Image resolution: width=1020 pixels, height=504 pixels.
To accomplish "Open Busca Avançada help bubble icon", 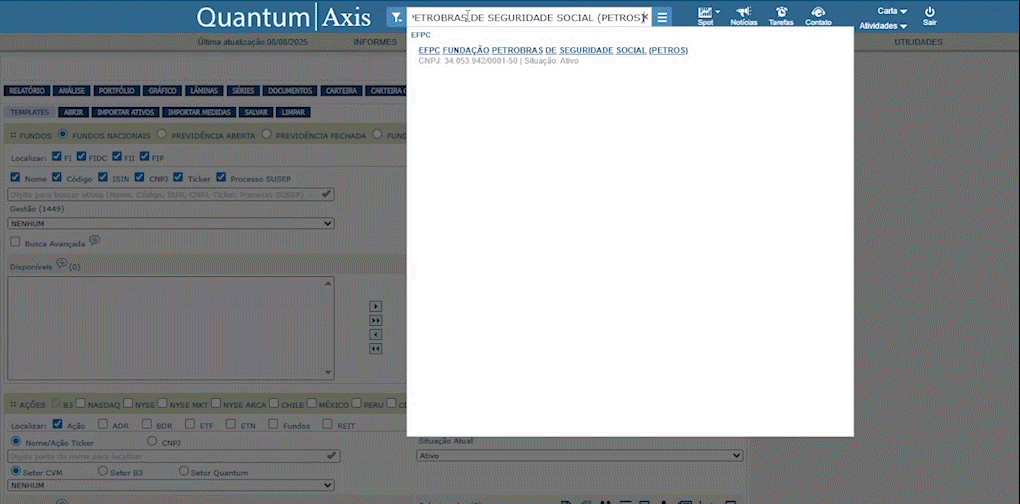I will coord(95,240).
